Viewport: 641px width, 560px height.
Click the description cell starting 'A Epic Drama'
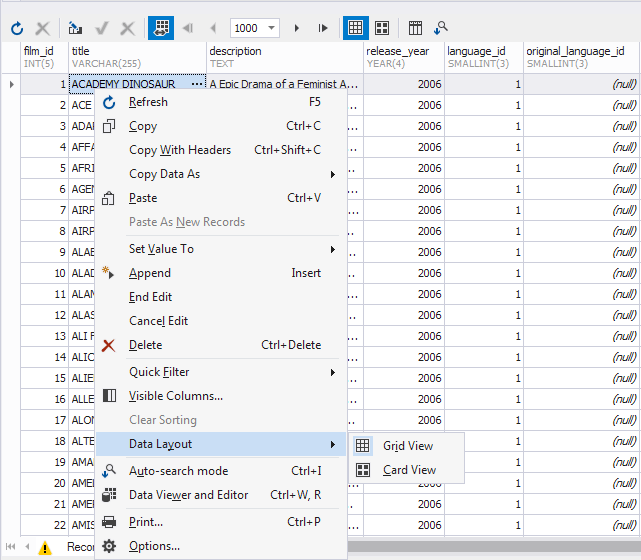tap(285, 84)
